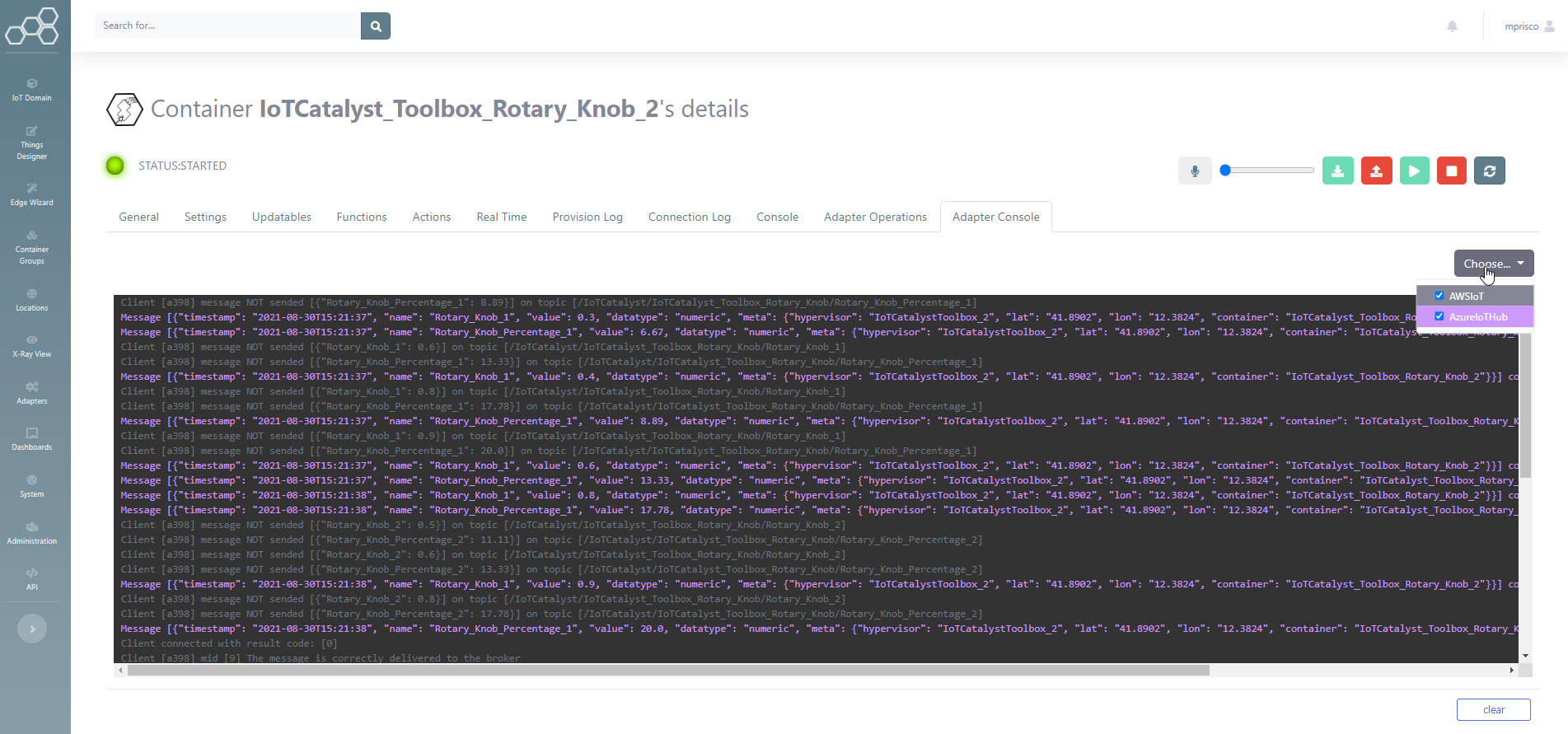Switch to the Actions tab
The height and width of the screenshot is (734, 1568).
pos(432,217)
